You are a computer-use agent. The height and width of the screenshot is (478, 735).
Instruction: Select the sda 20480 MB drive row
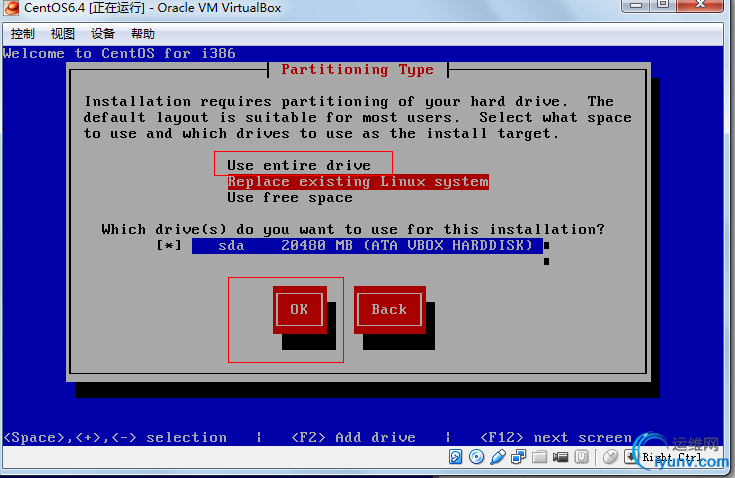pyautogui.click(x=368, y=246)
